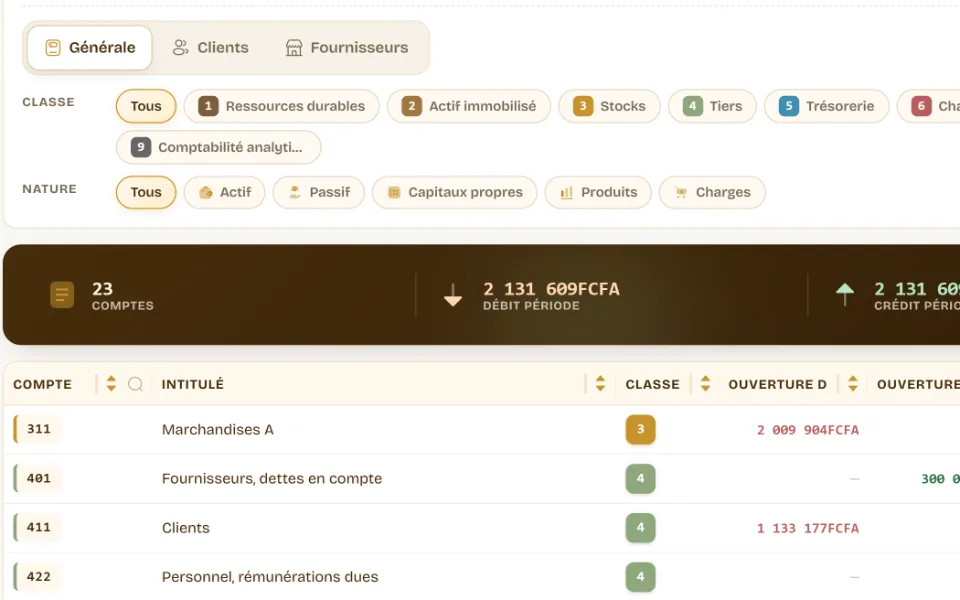Open the Fournisseurs tab
Image resolution: width=960 pixels, height=600 pixels.
[347, 48]
